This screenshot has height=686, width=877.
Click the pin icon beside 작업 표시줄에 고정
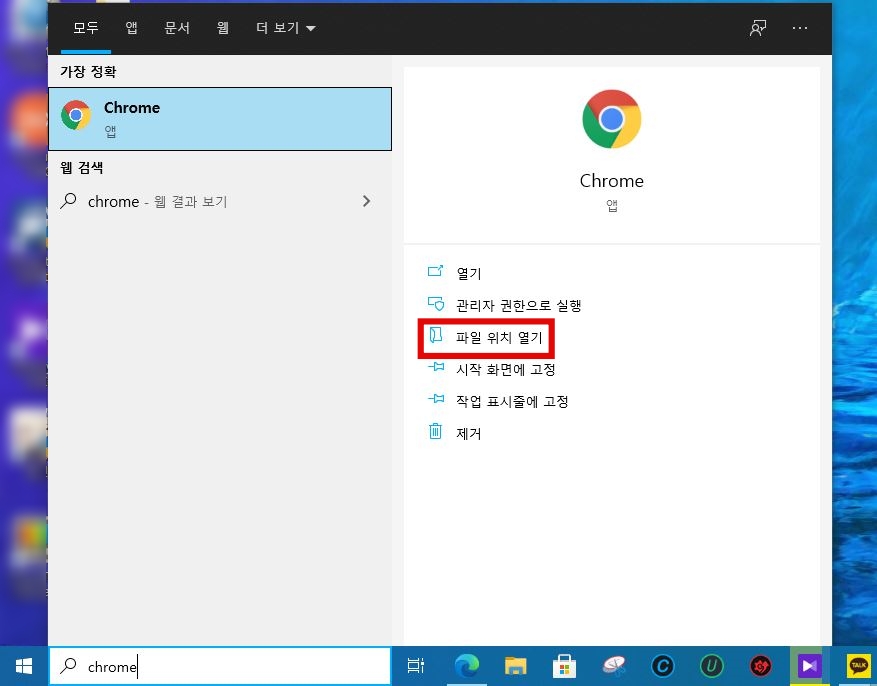pyautogui.click(x=436, y=399)
